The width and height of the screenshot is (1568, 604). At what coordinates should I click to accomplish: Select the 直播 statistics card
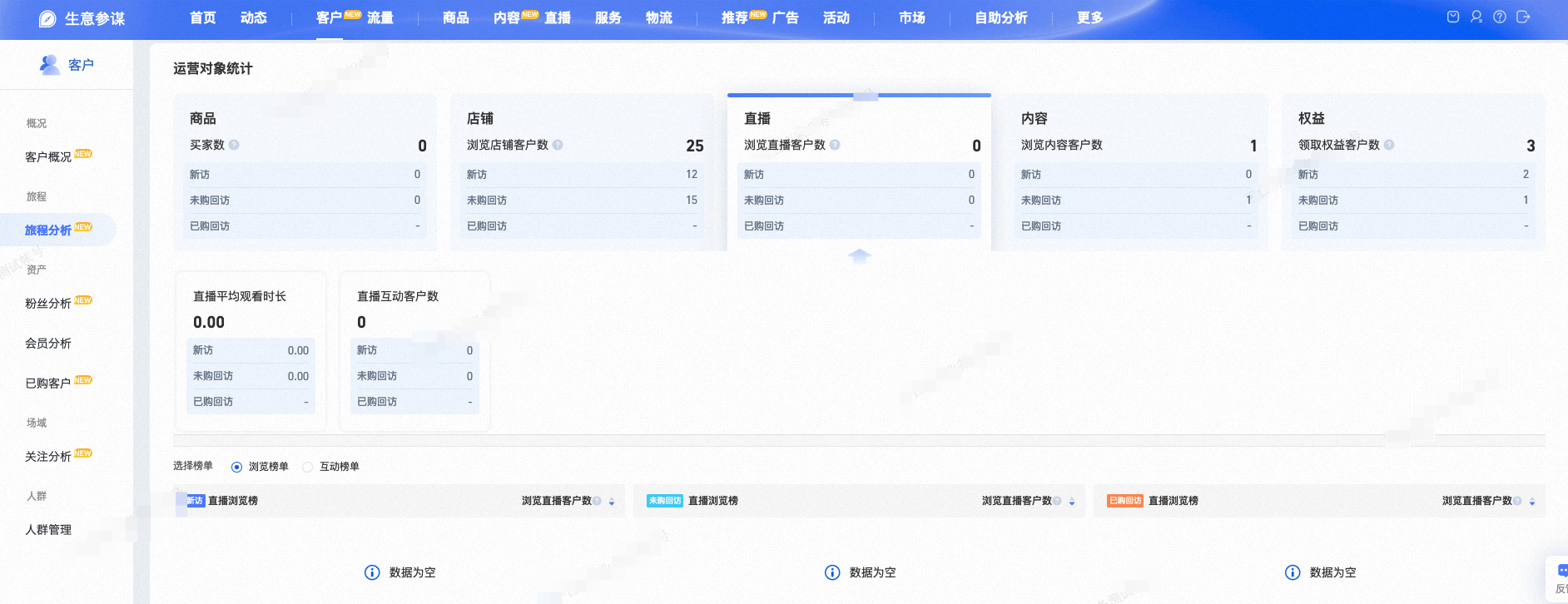pyautogui.click(x=859, y=172)
